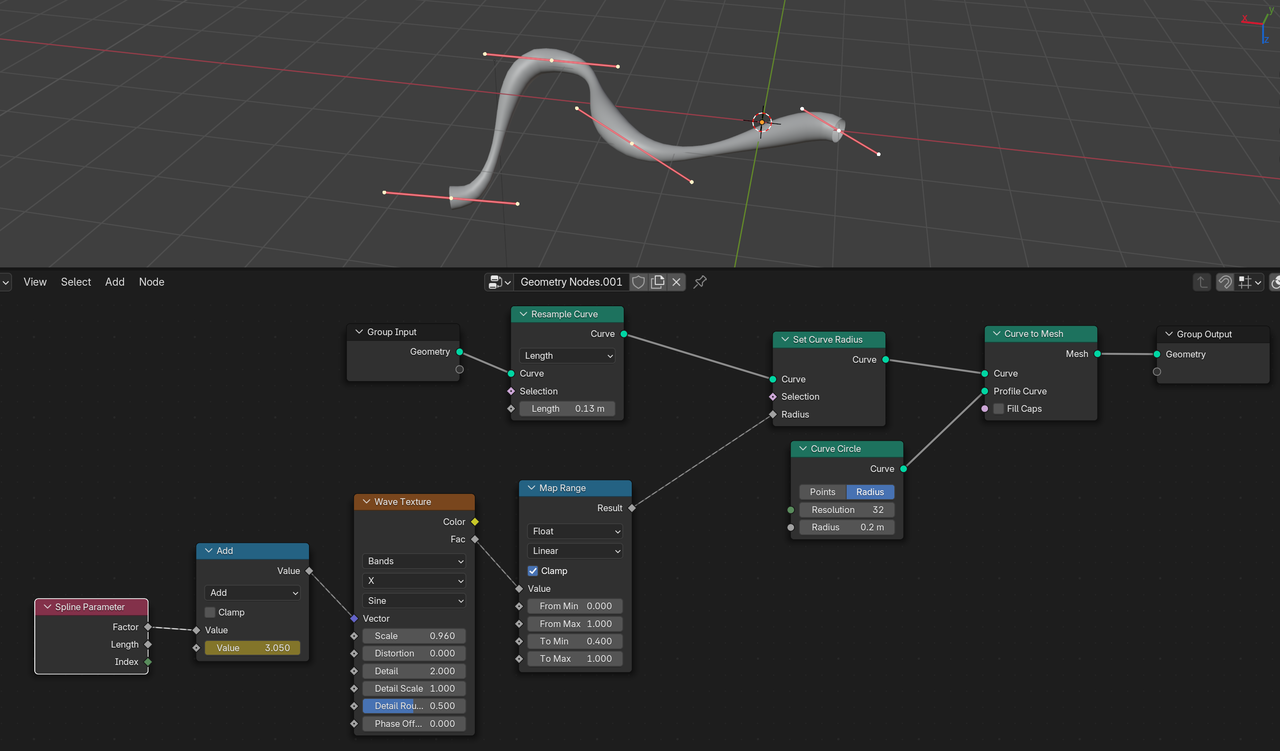Click the go to parent node tree icon
Image resolution: width=1280 pixels, height=751 pixels.
tap(1202, 282)
